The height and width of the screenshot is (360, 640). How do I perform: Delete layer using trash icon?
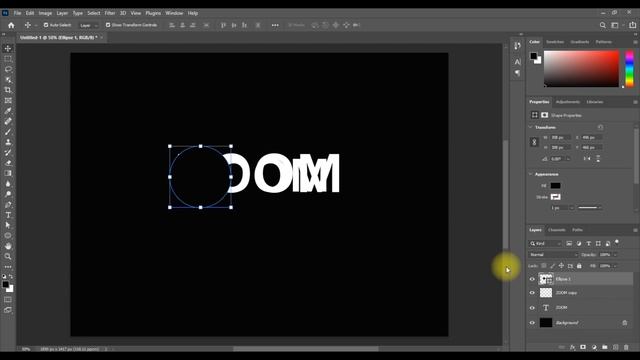[626, 347]
